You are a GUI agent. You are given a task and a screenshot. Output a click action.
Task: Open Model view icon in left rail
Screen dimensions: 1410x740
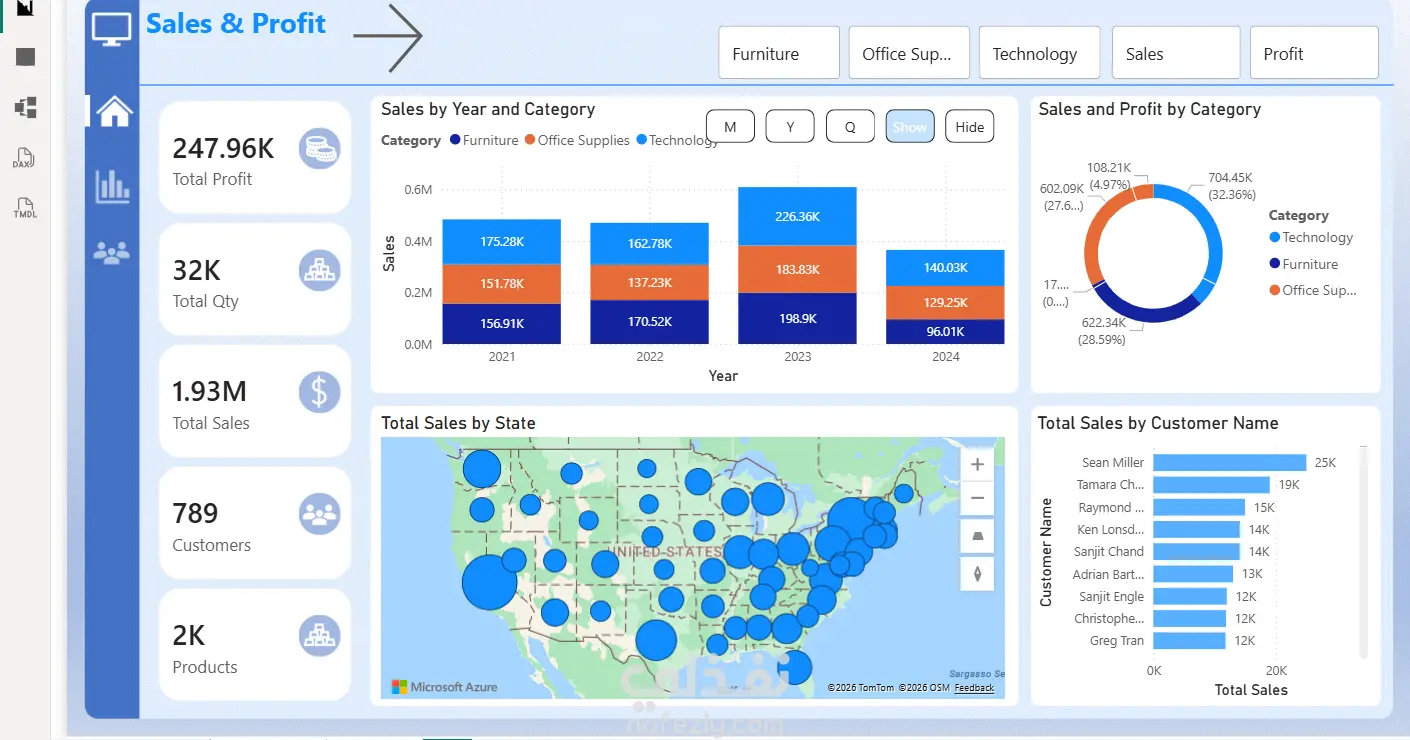click(x=25, y=108)
